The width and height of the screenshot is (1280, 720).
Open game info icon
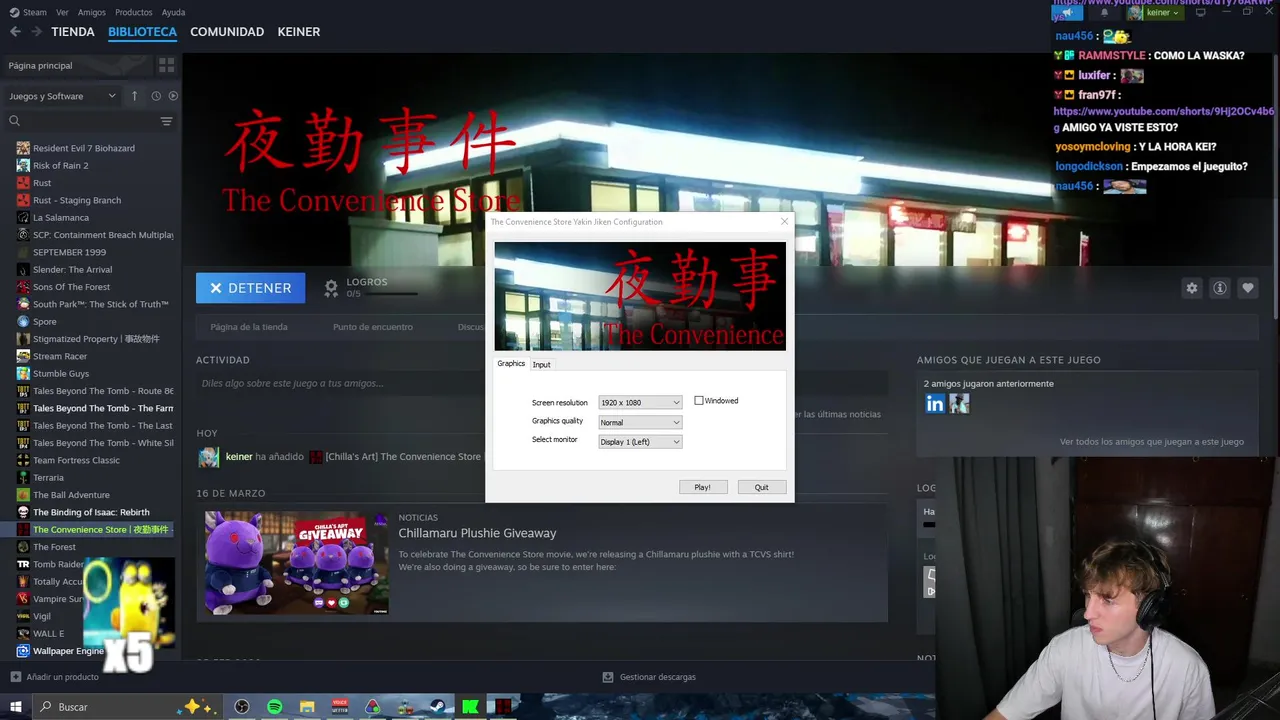1220,288
